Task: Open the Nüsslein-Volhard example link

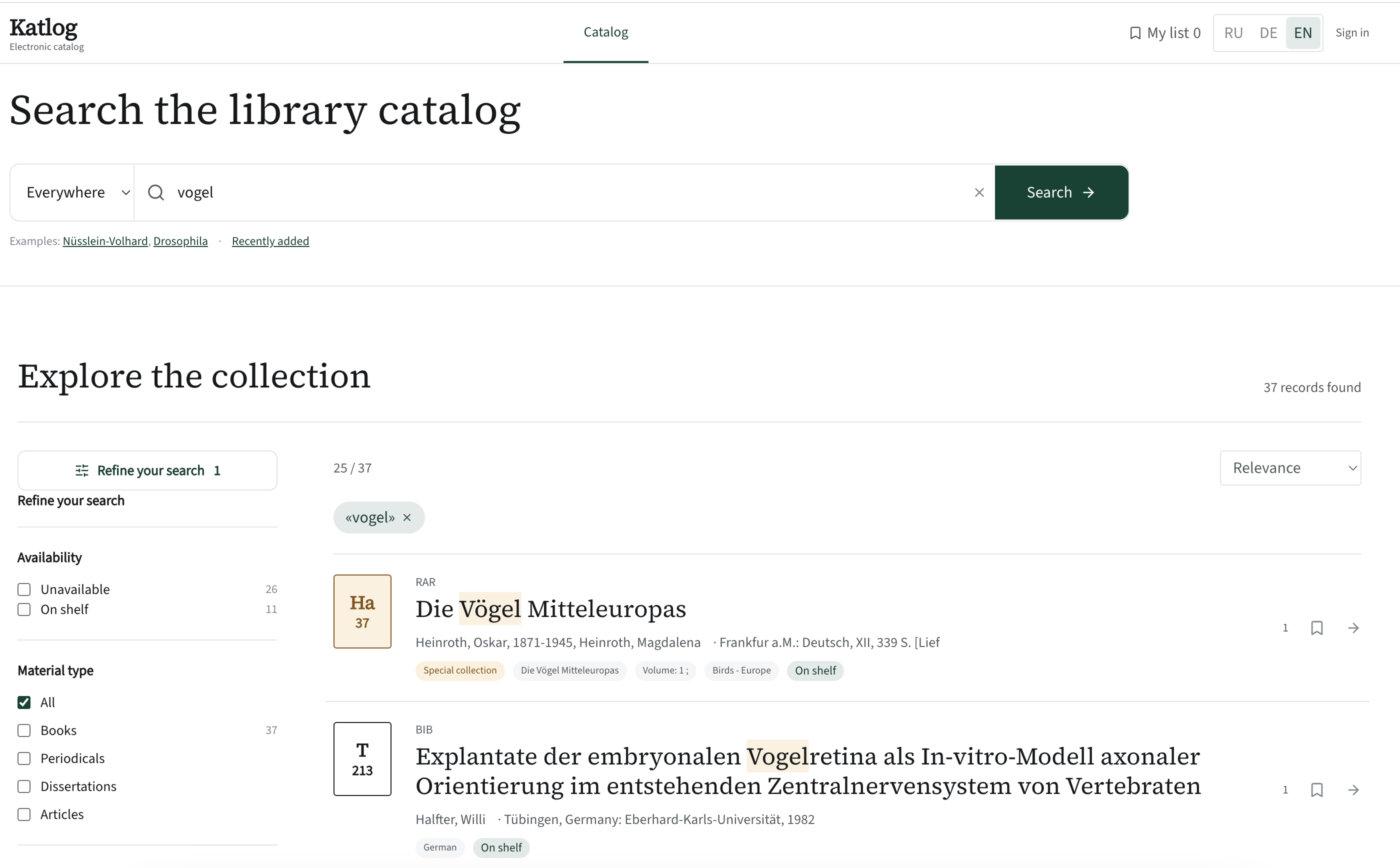Action: pos(105,241)
